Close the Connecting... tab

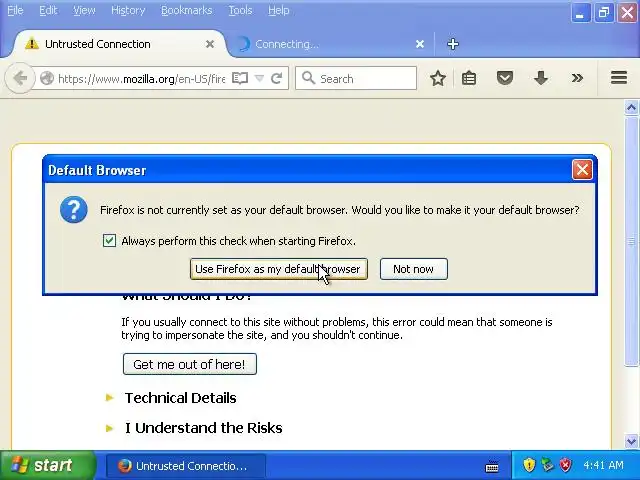420,44
